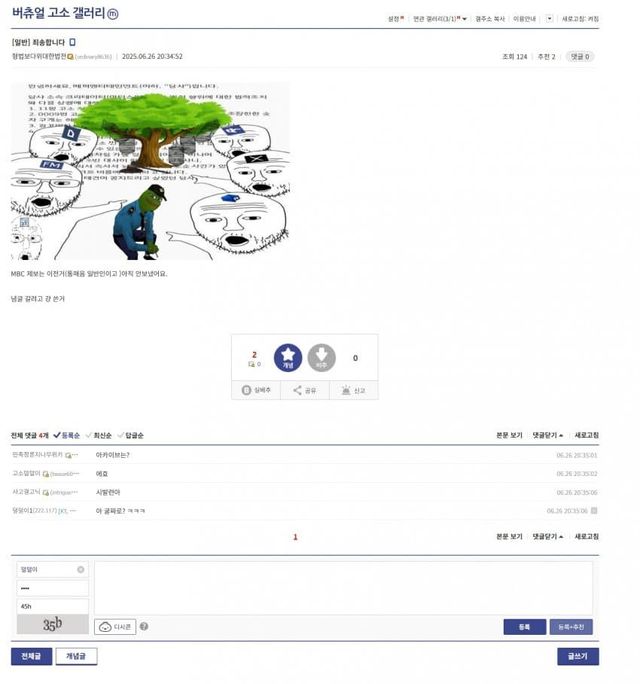Image resolution: width=640 pixels, height=684 pixels.
Task: Switch to the 개념글 tab
Action: (76, 656)
